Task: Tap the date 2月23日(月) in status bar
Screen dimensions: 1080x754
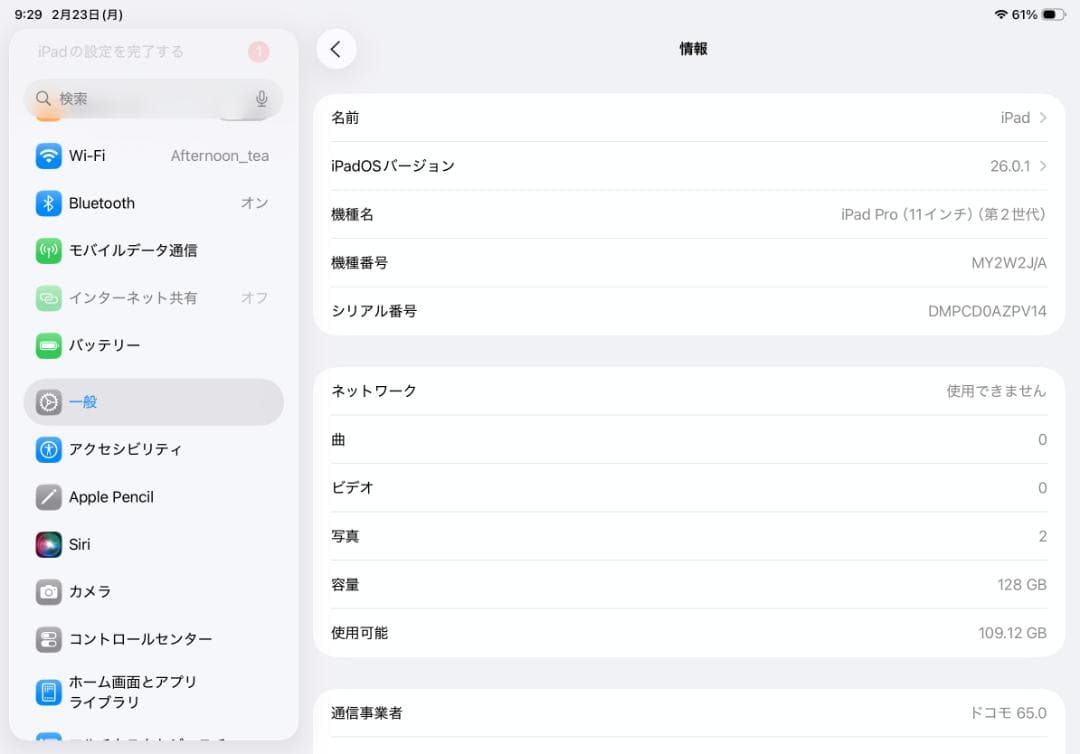Action: [x=87, y=14]
